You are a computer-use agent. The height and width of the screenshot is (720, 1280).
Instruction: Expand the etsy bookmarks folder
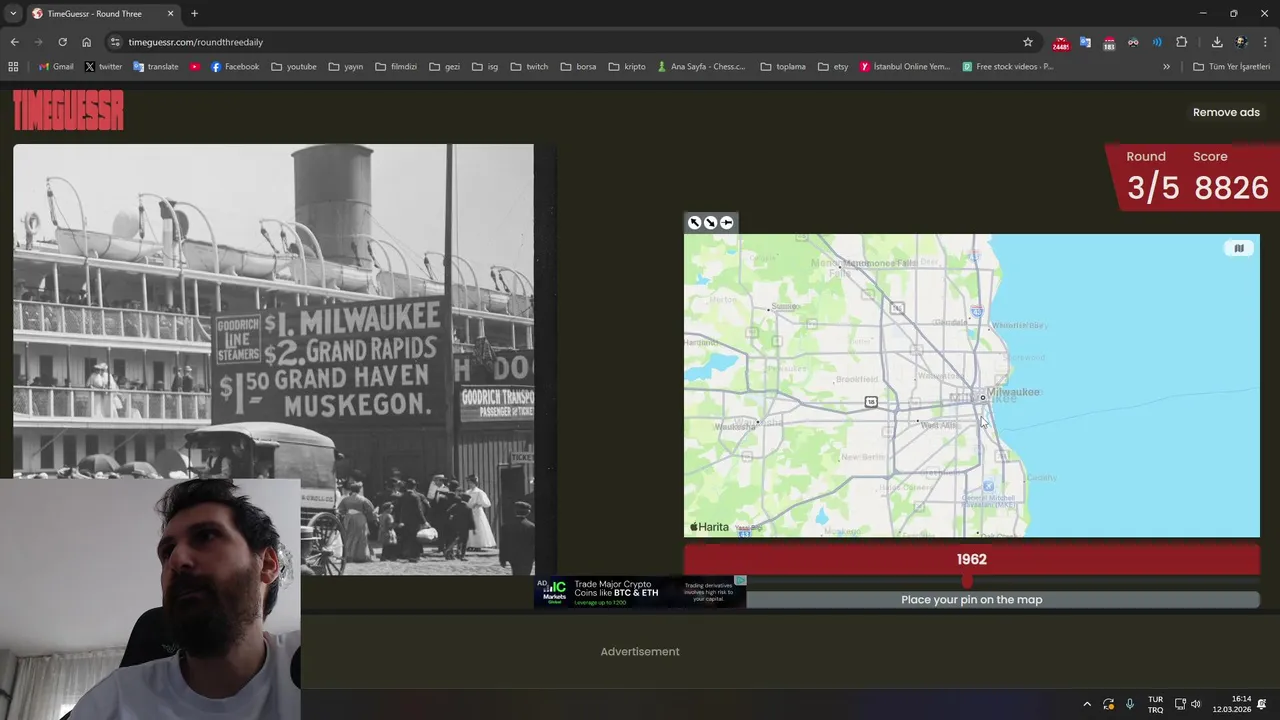pyautogui.click(x=832, y=67)
